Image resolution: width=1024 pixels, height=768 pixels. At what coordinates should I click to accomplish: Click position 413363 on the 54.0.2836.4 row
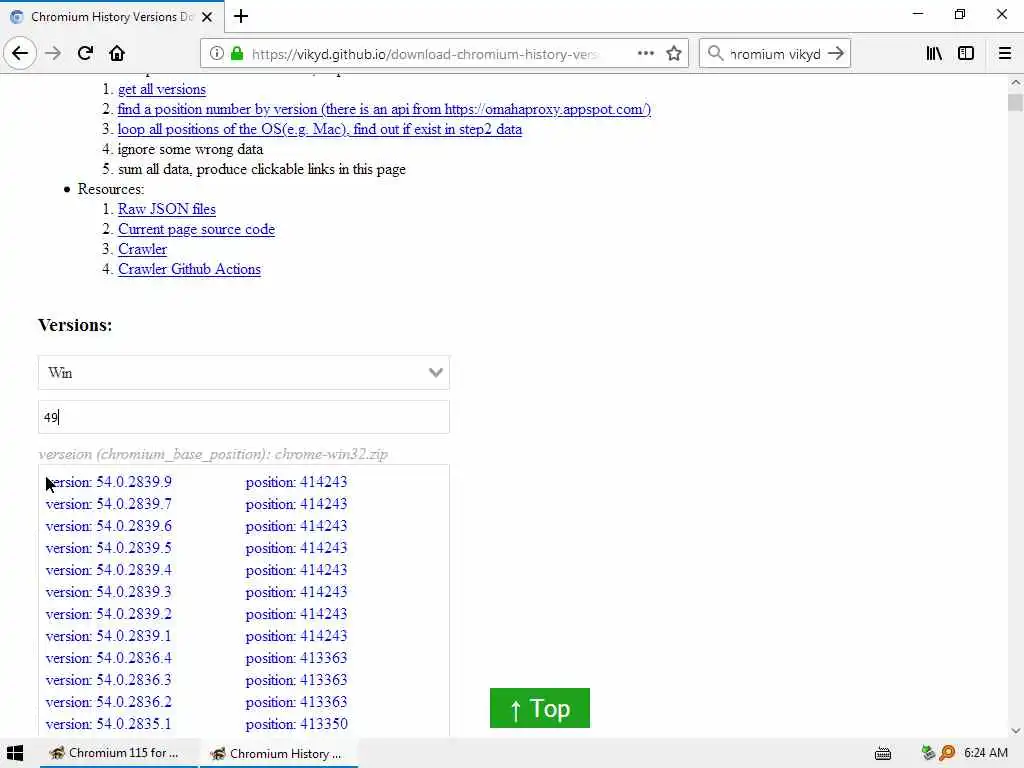click(x=296, y=658)
